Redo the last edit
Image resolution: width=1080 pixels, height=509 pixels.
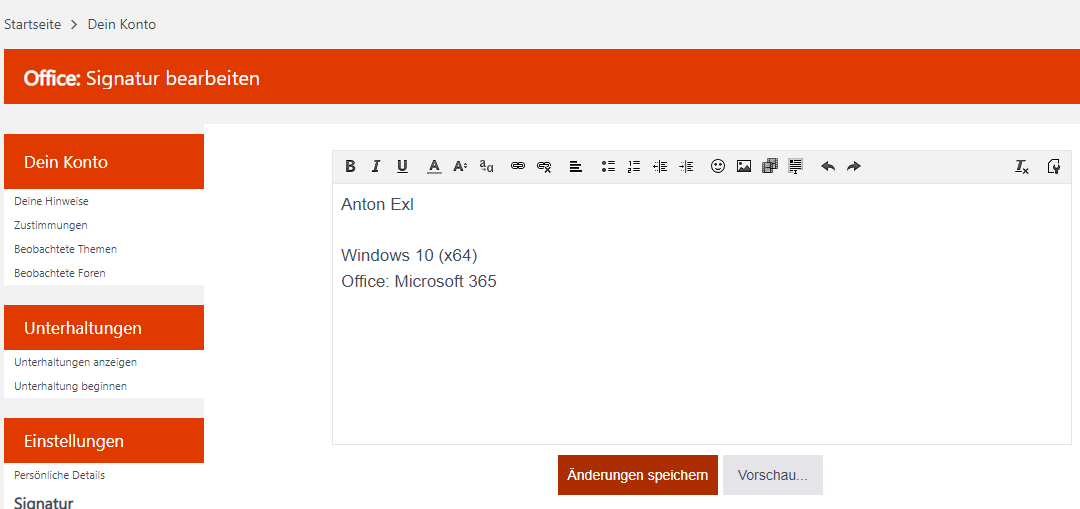(x=854, y=166)
